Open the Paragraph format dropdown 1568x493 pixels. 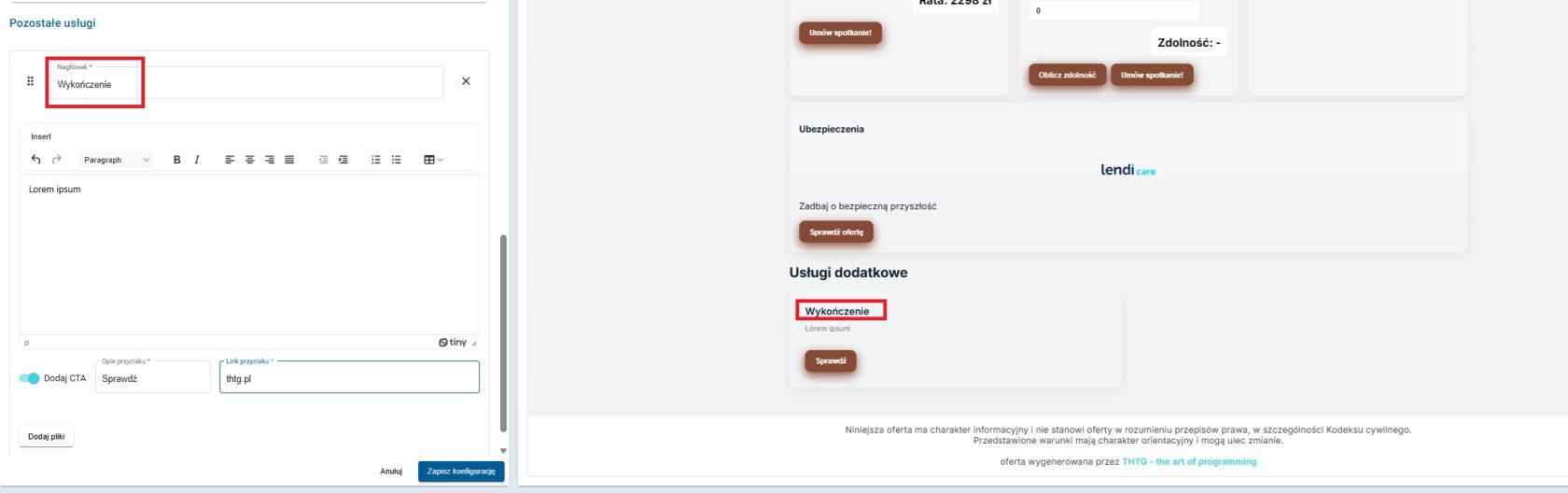[117, 160]
